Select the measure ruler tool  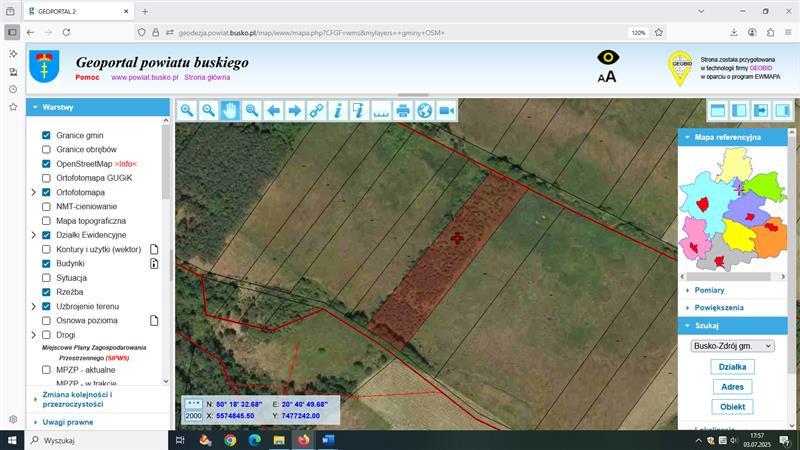coord(381,110)
